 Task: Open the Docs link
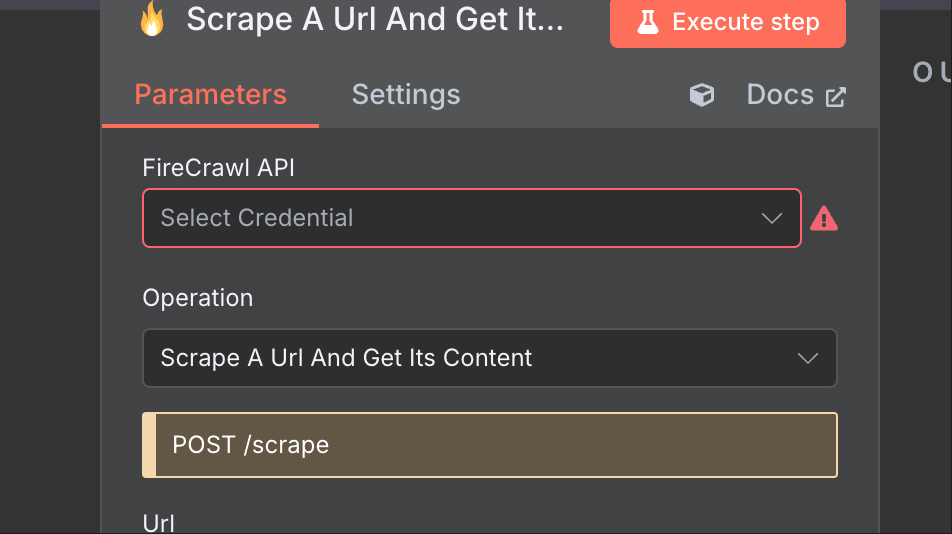(780, 95)
